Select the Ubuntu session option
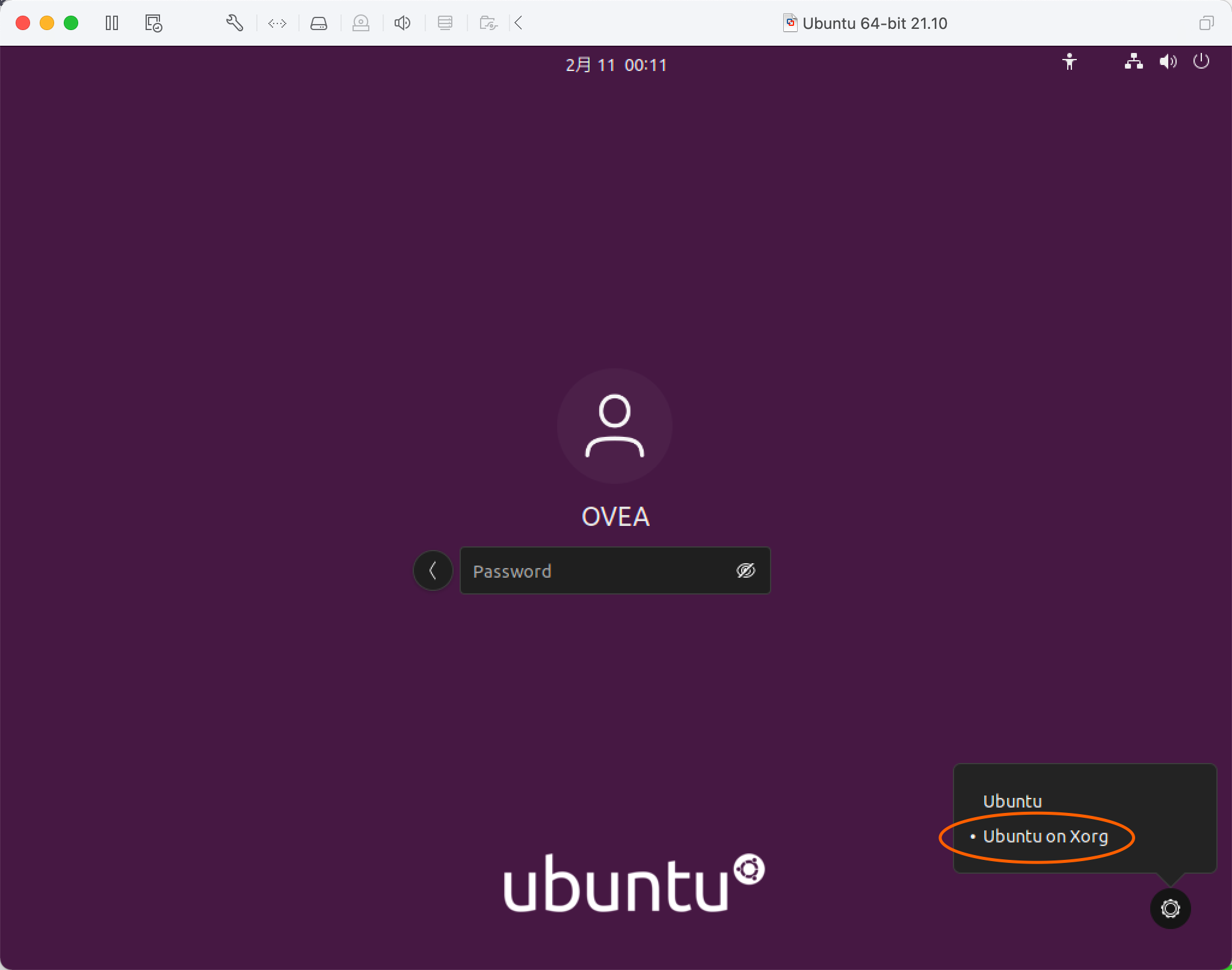 [x=1012, y=802]
